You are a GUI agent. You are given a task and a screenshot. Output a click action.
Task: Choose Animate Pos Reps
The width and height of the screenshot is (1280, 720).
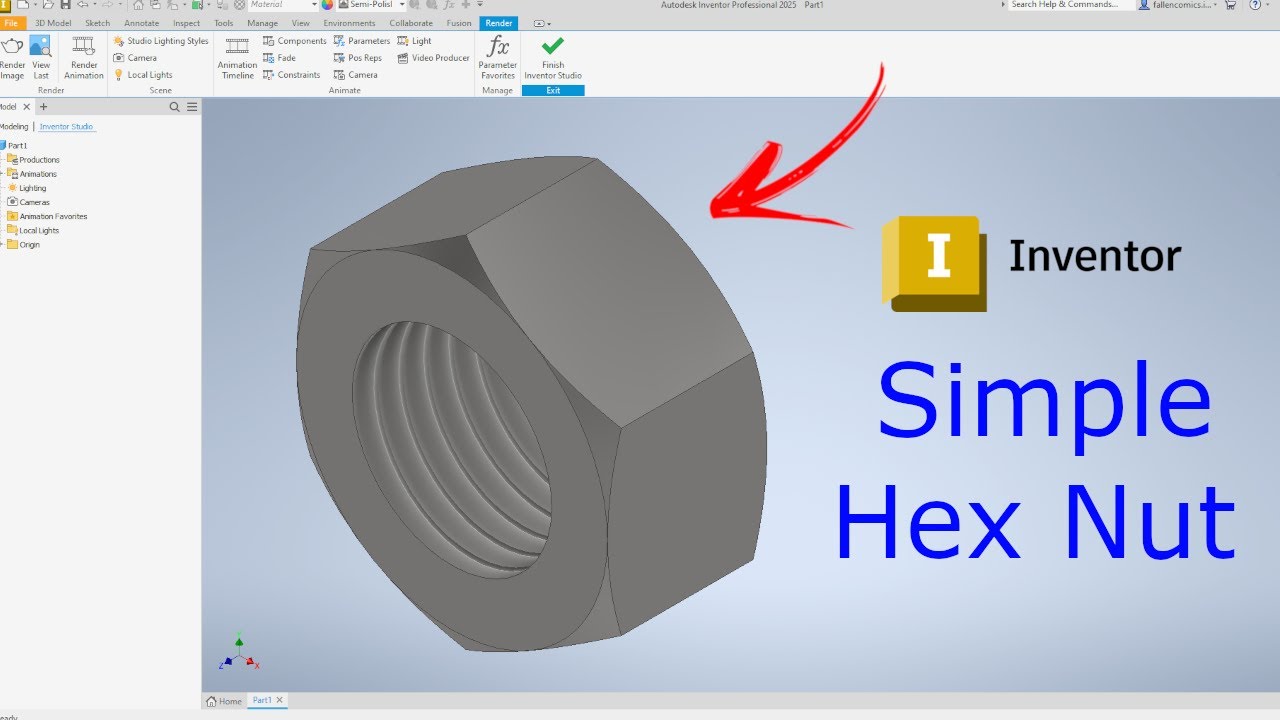358,58
